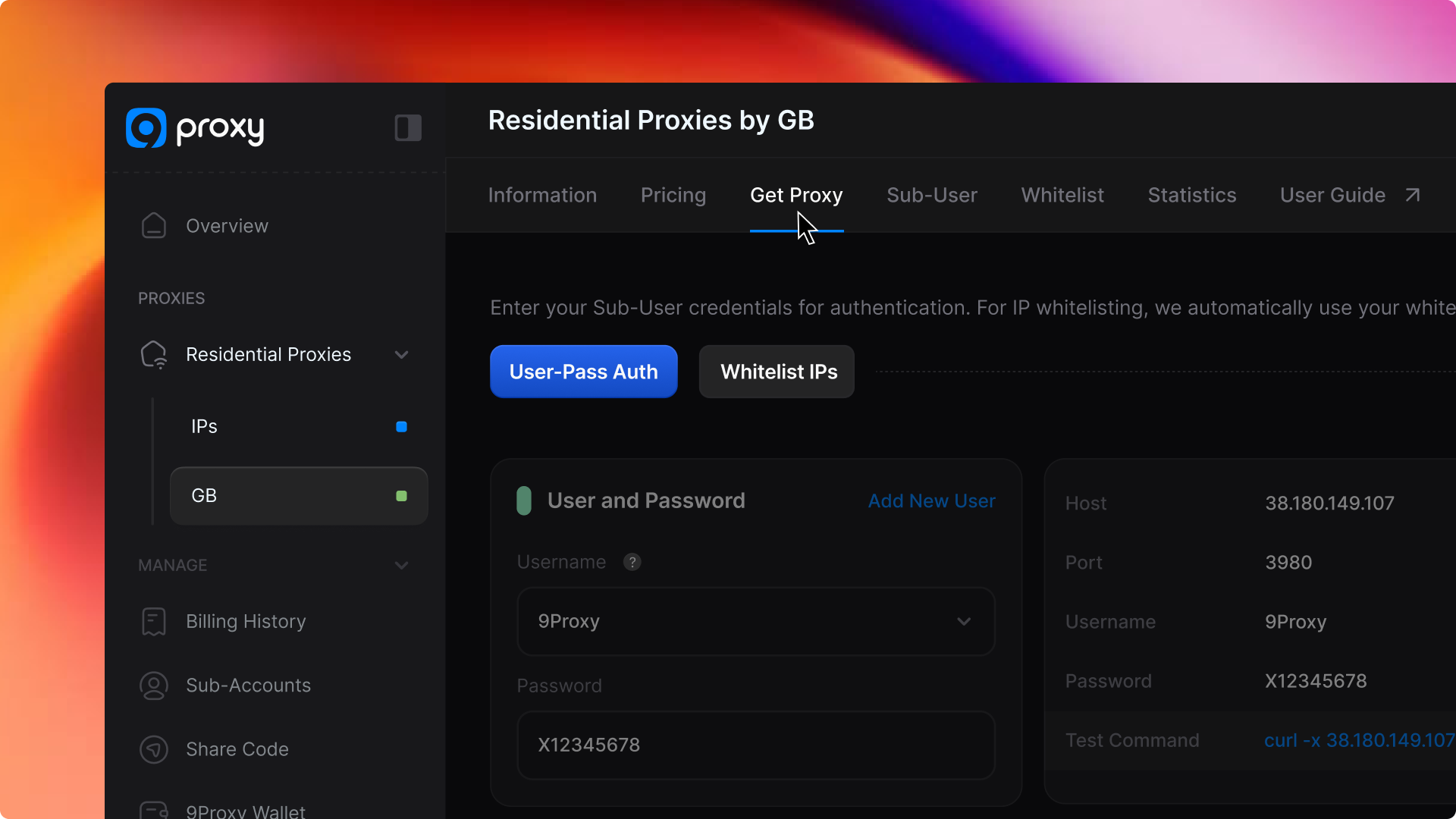Click the Username help question mark
Viewport: 1456px width, 819px height.
click(x=632, y=562)
